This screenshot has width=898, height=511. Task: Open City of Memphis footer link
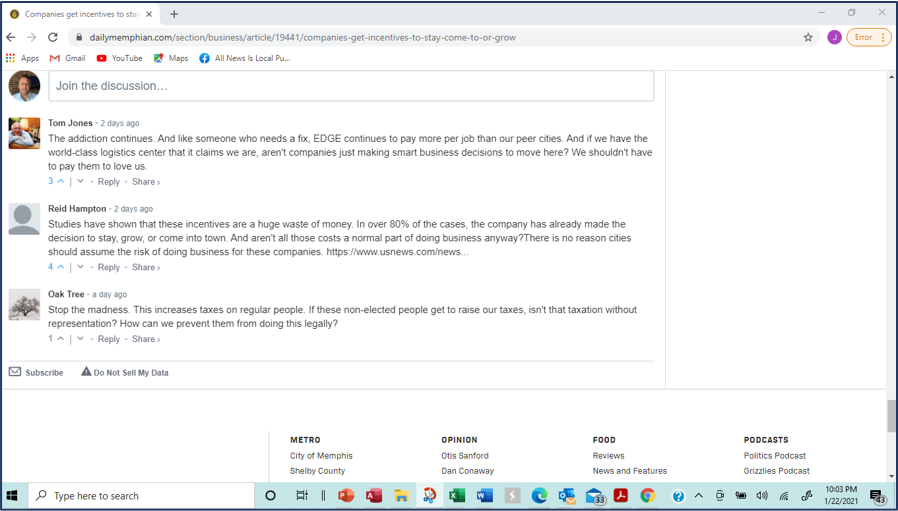(x=321, y=455)
